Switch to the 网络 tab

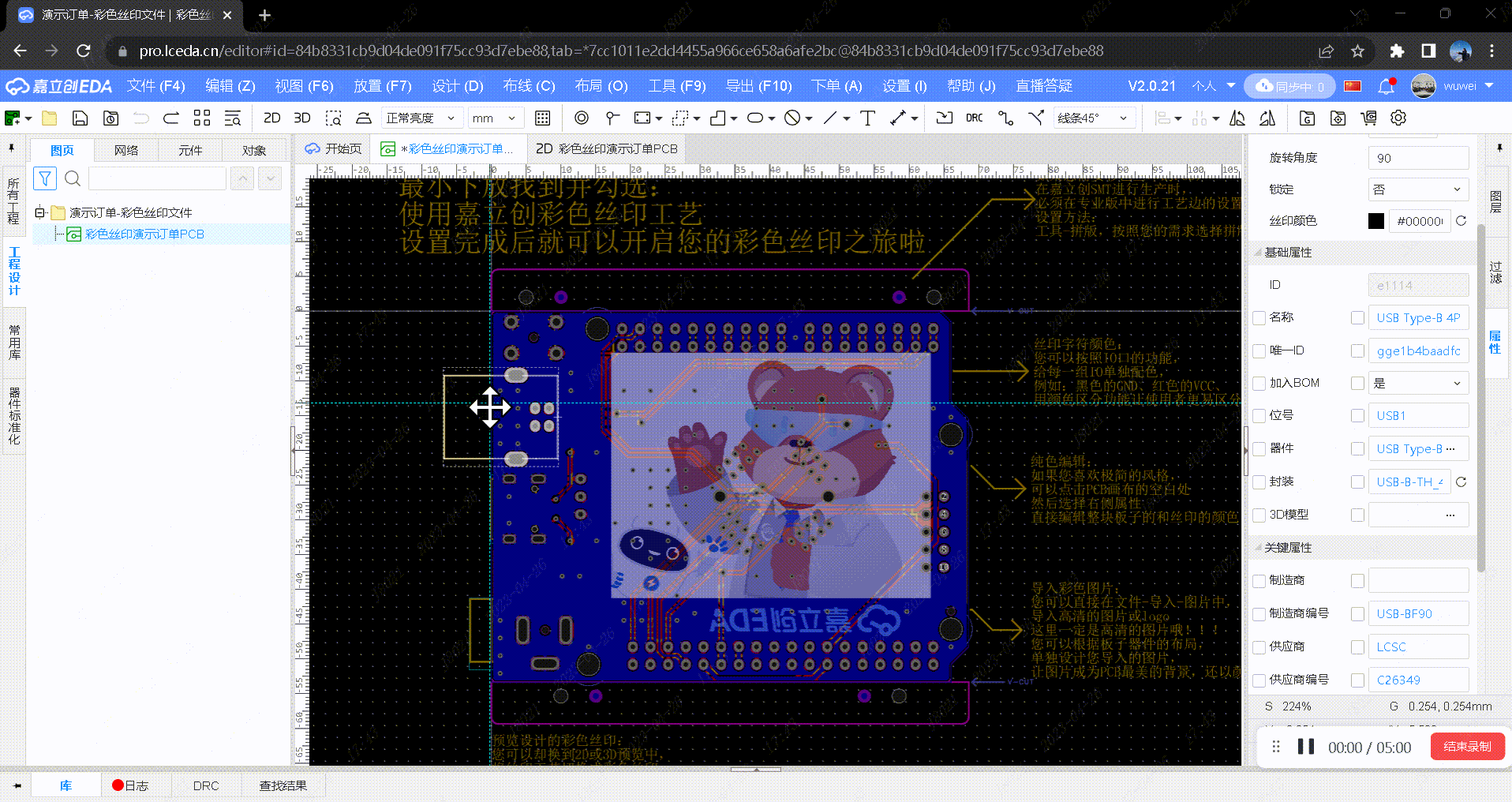tap(126, 150)
